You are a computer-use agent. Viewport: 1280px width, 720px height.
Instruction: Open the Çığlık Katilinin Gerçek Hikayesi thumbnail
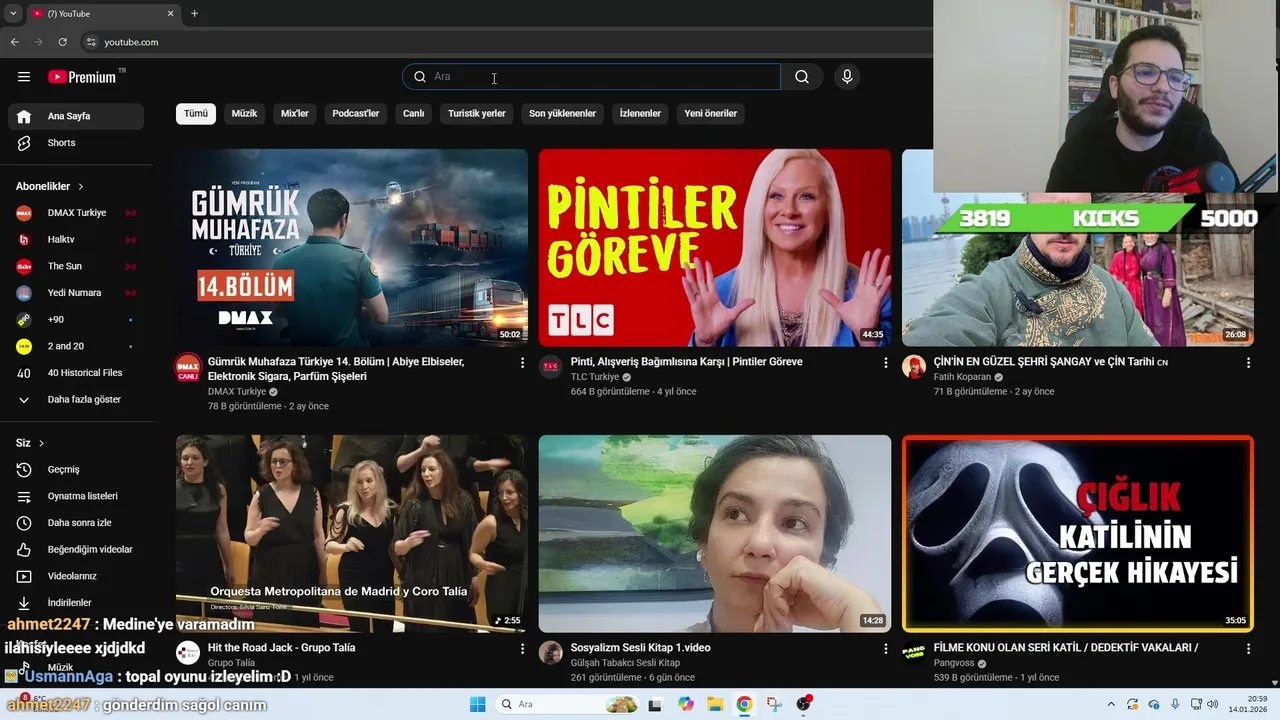(x=1078, y=533)
